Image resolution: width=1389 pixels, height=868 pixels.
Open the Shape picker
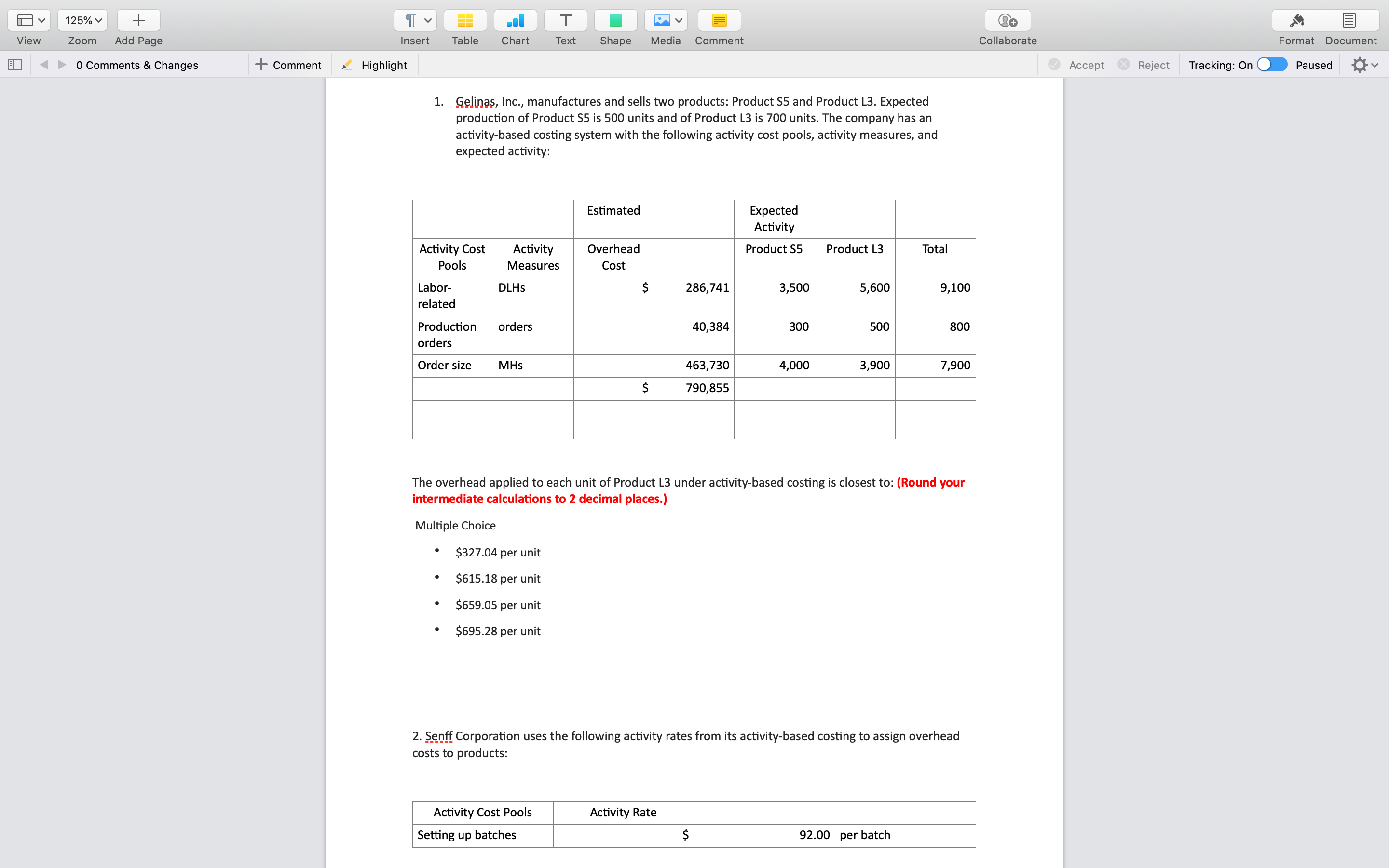(x=615, y=21)
